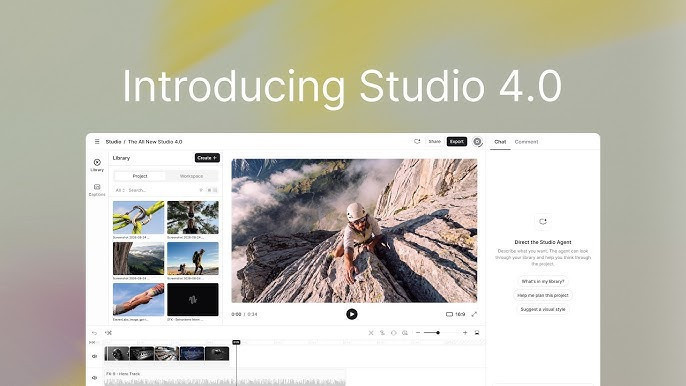This screenshot has width=686, height=386.
Task: Switch to the Chat tab
Action: coord(500,142)
